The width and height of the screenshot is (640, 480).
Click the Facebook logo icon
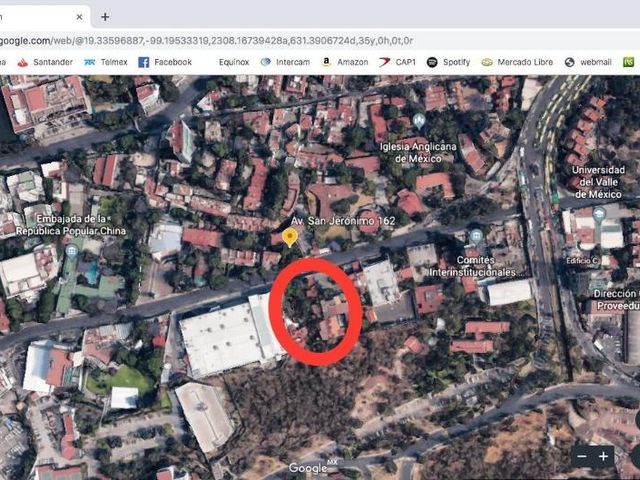click(x=144, y=62)
